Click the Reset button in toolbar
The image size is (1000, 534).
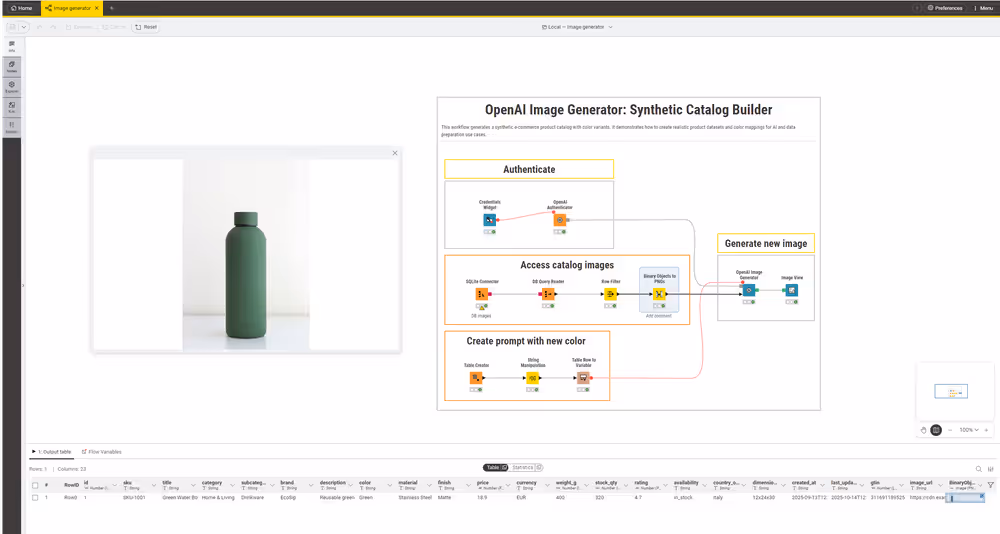pyautogui.click(x=146, y=27)
